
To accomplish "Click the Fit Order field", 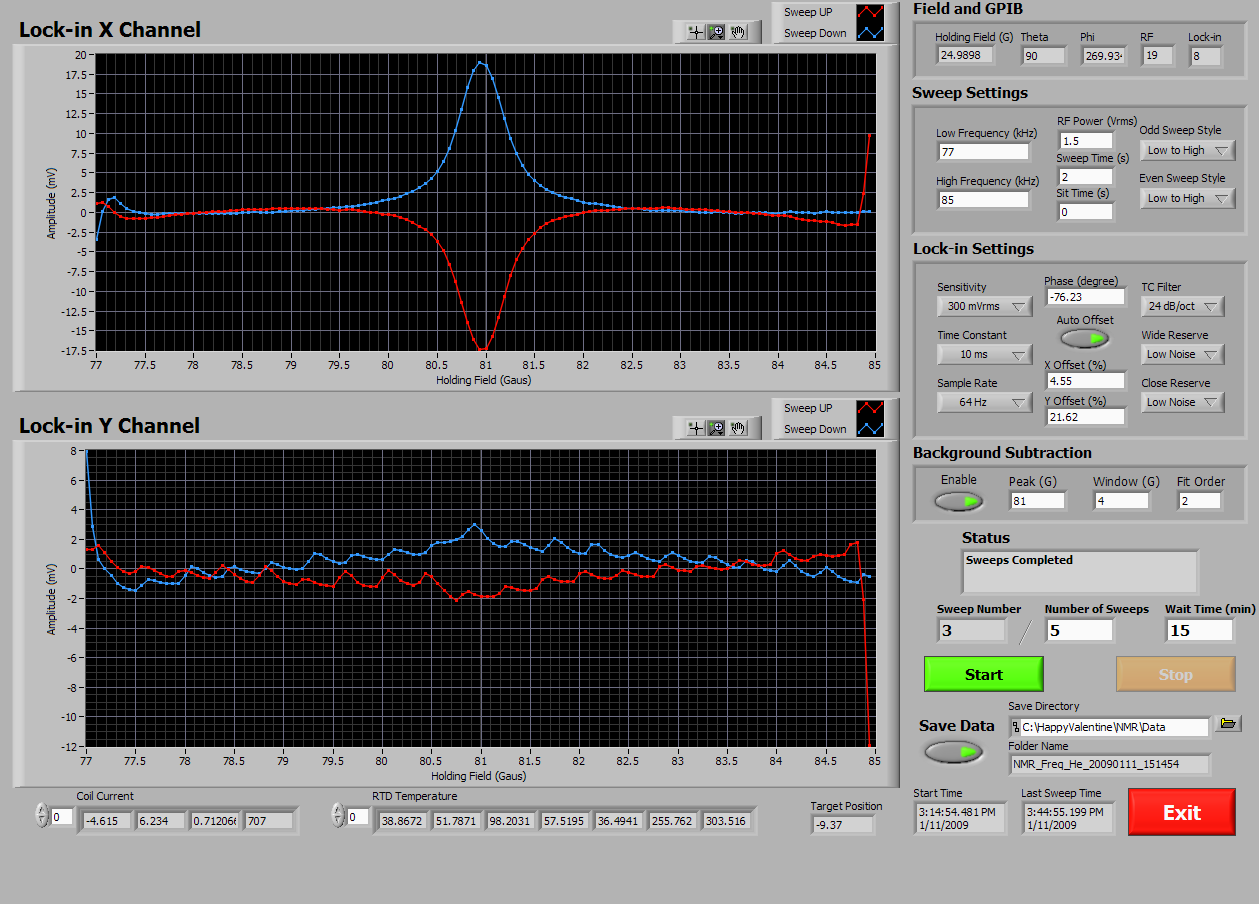I will click(1199, 500).
